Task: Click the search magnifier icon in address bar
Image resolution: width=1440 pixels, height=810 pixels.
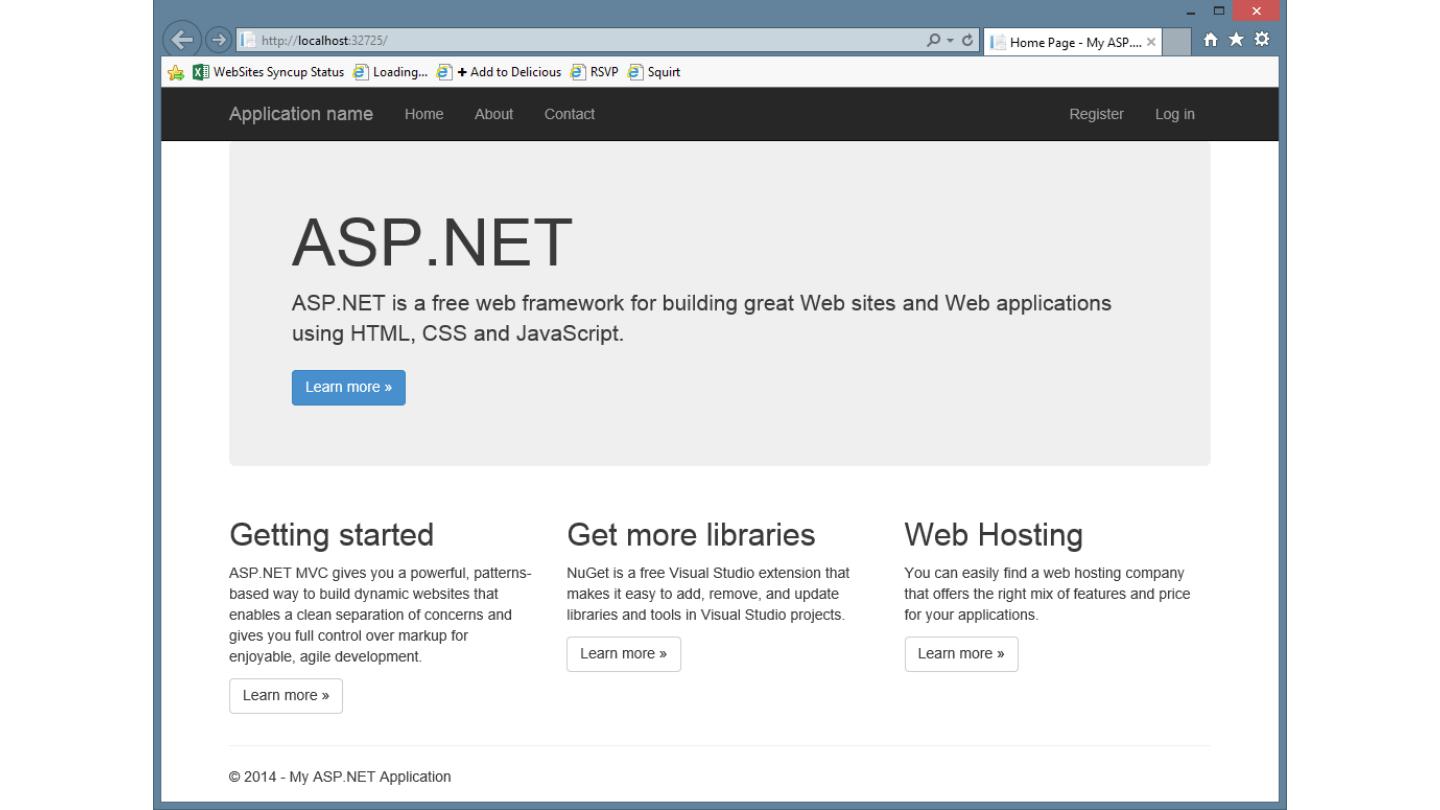Action: [x=933, y=41]
